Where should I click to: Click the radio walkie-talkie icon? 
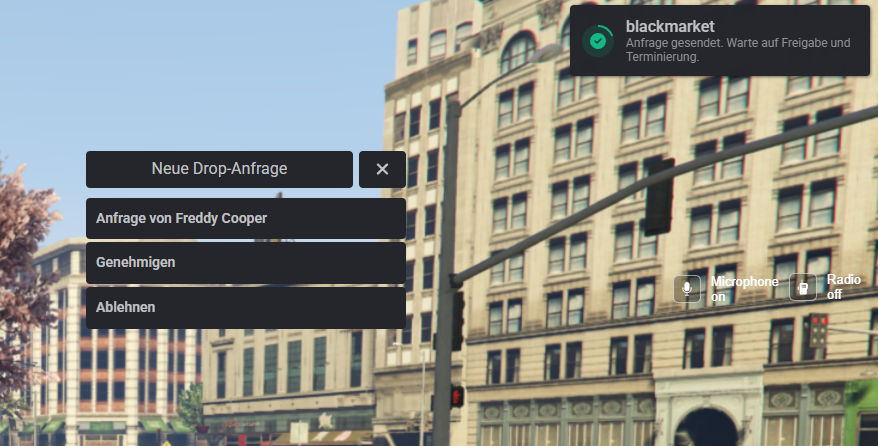pyautogui.click(x=803, y=288)
